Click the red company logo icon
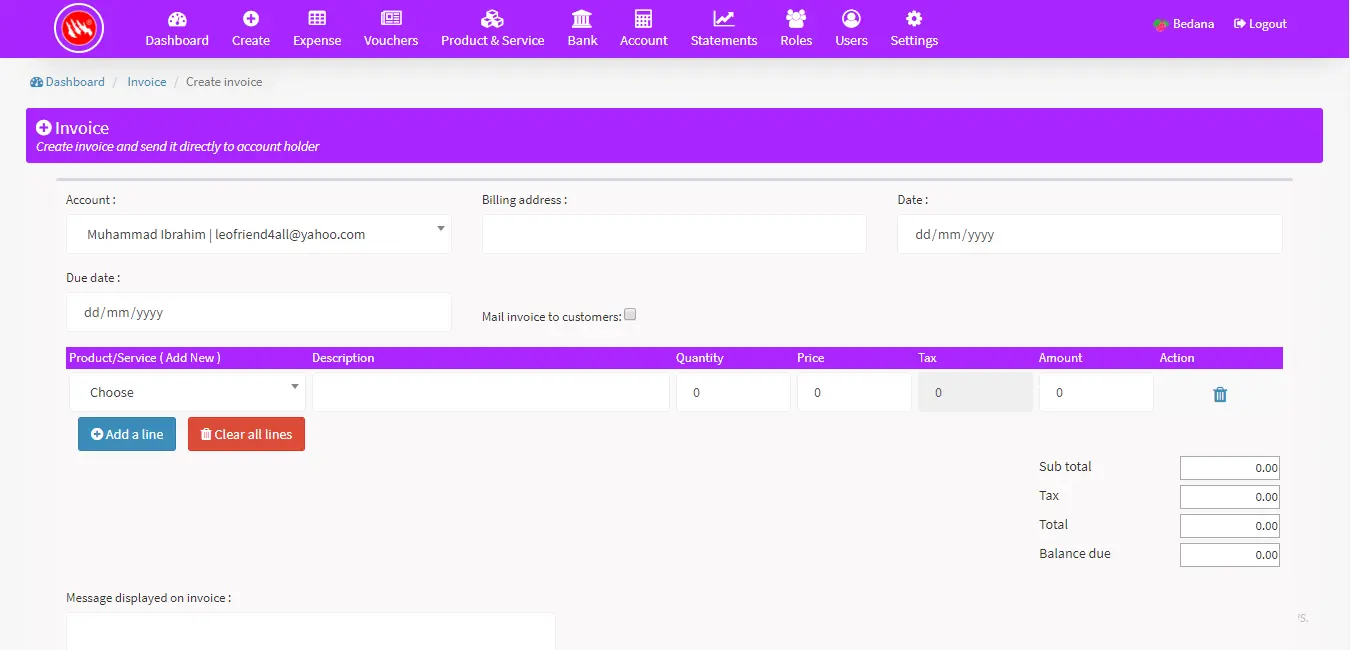This screenshot has height=650, width=1350. (79, 29)
